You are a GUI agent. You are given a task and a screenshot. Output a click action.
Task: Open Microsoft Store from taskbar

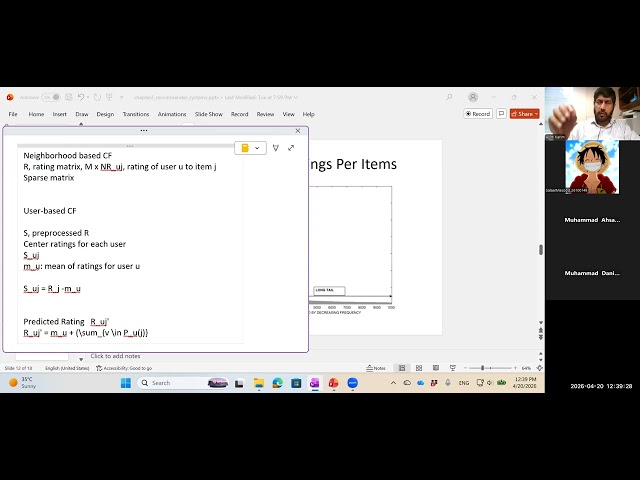pos(296,383)
